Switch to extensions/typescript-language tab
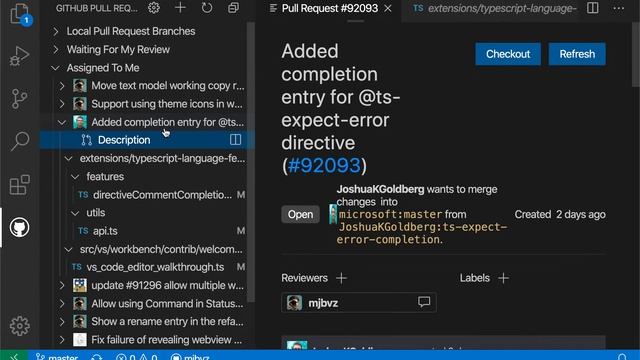640x360 pixels. pyautogui.click(x=494, y=9)
